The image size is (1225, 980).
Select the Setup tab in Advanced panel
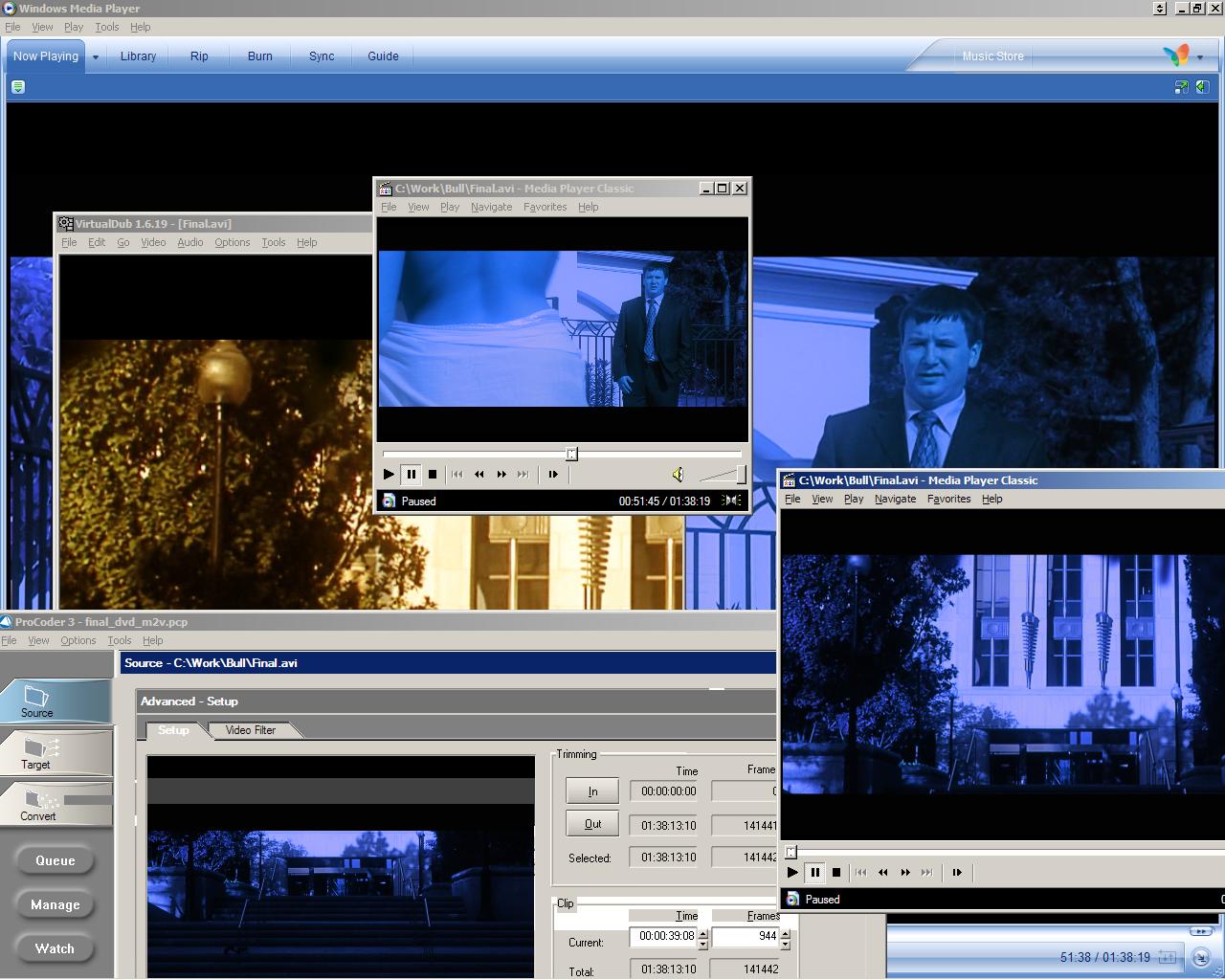[173, 730]
